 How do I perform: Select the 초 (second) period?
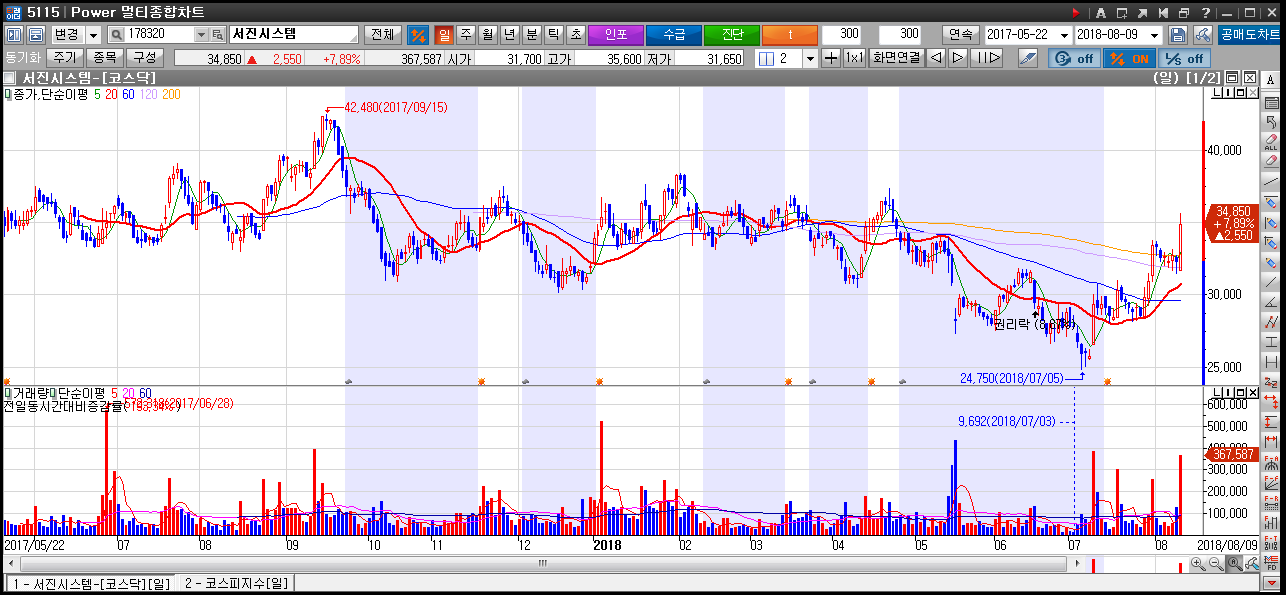[x=576, y=34]
